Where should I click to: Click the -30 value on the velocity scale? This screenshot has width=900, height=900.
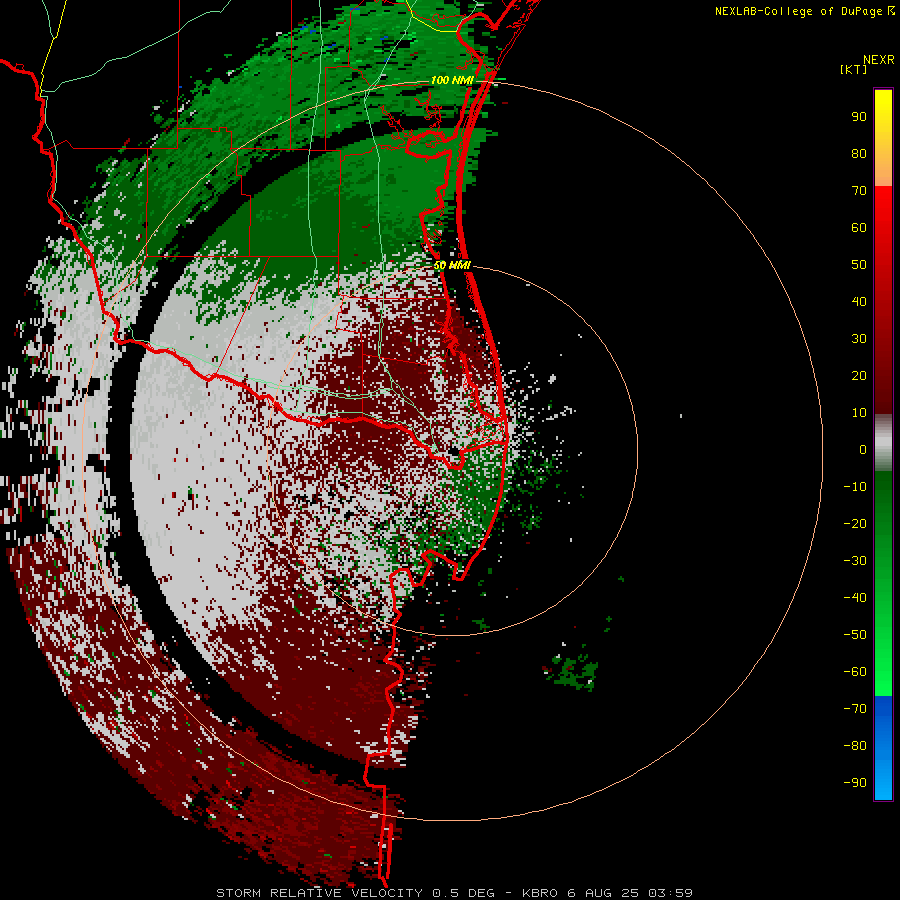pyautogui.click(x=855, y=561)
